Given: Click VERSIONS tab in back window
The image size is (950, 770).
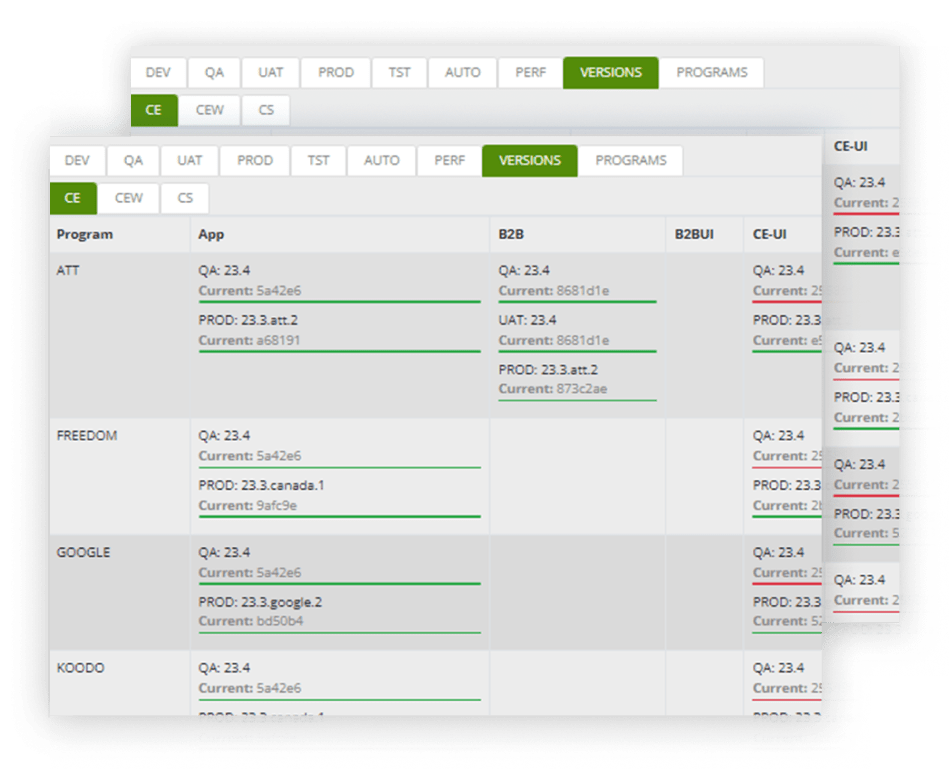Looking at the screenshot, I should 611,73.
